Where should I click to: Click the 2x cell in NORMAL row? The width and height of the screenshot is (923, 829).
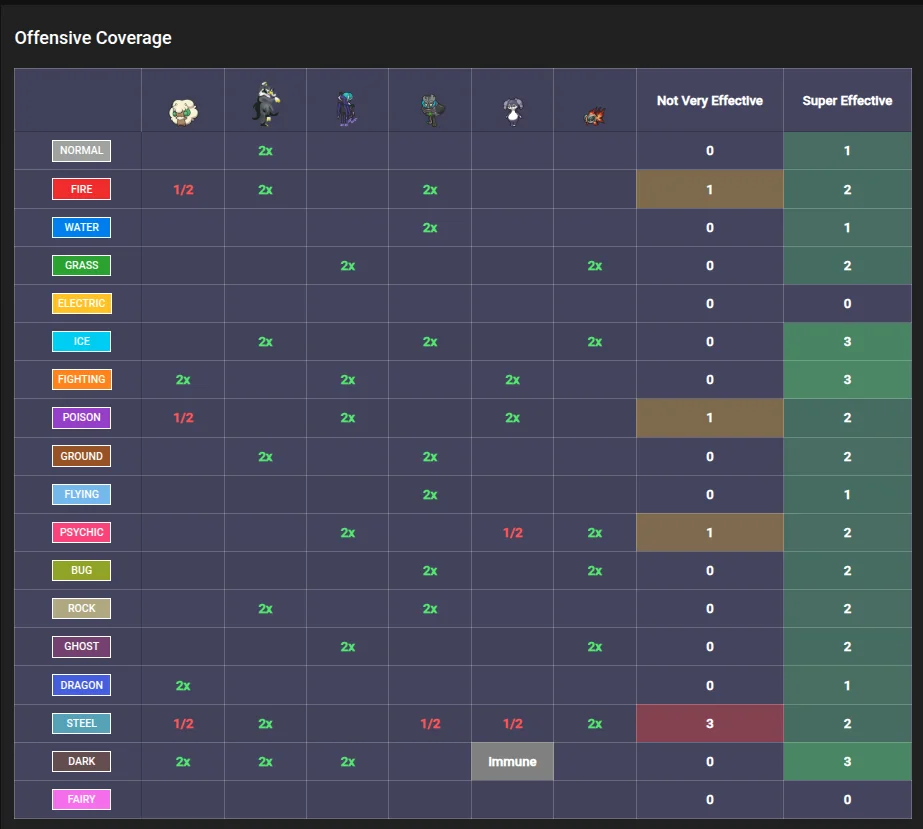[x=265, y=151]
